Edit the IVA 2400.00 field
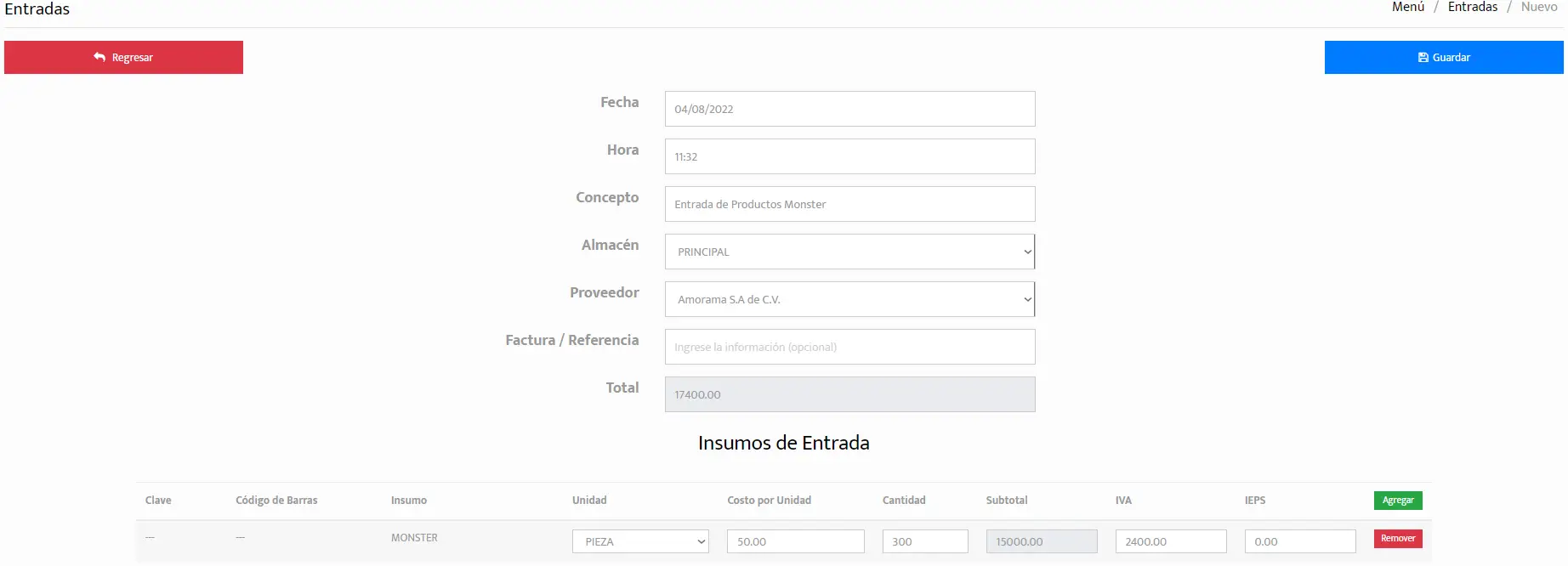The height and width of the screenshot is (566, 1568). pos(1171,541)
